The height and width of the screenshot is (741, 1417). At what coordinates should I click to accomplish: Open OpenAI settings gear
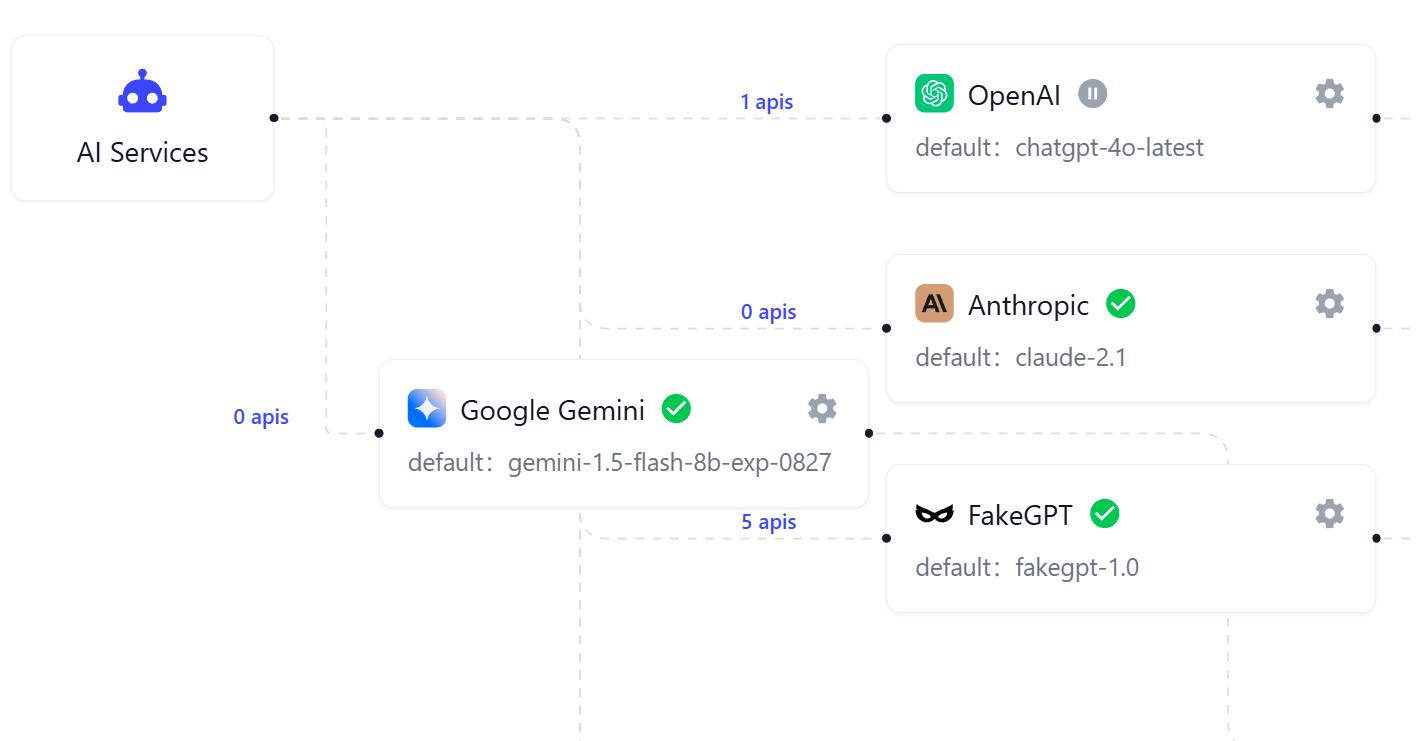[x=1329, y=94]
